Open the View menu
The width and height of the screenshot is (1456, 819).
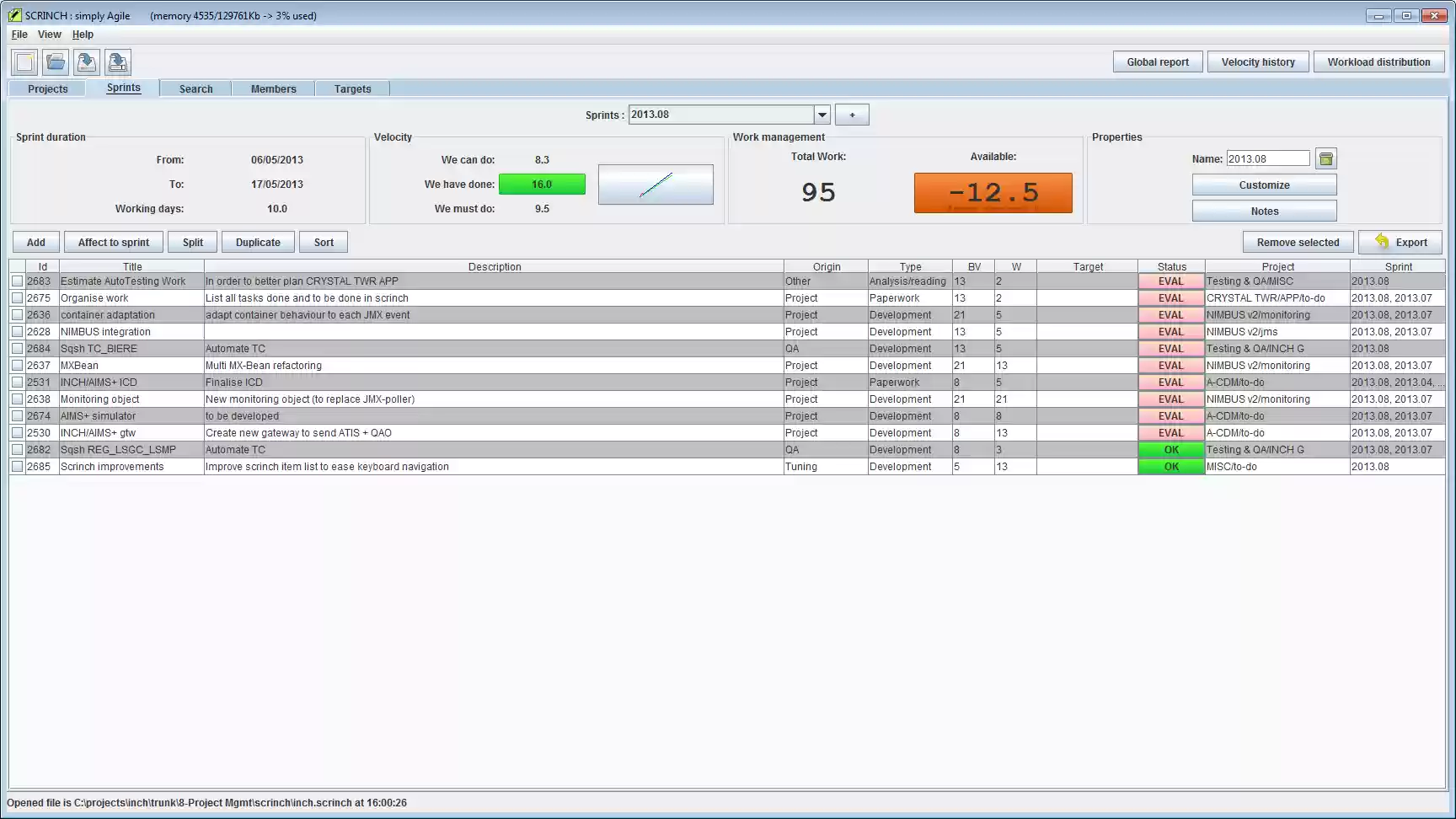tap(48, 35)
